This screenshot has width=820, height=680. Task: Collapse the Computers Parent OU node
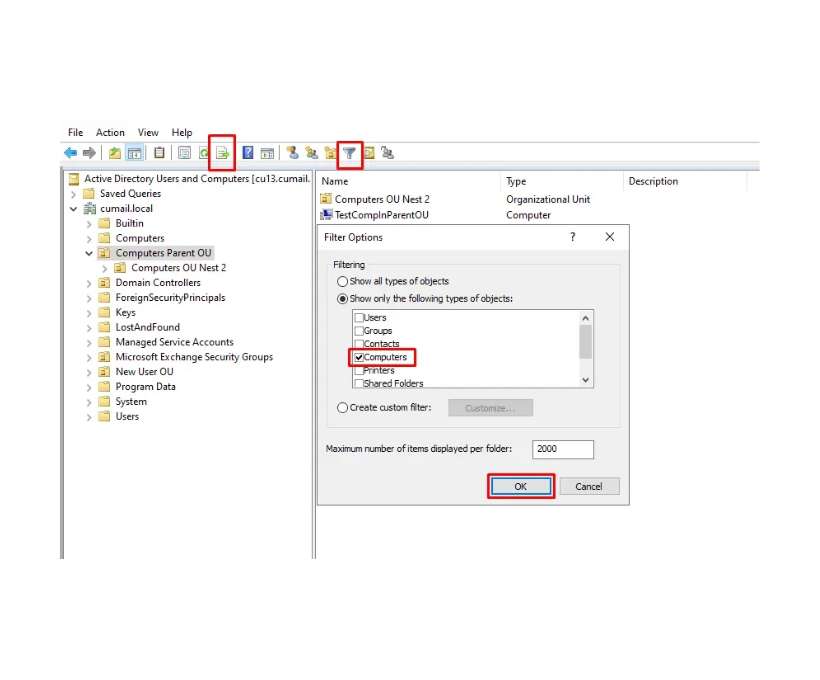tap(90, 253)
